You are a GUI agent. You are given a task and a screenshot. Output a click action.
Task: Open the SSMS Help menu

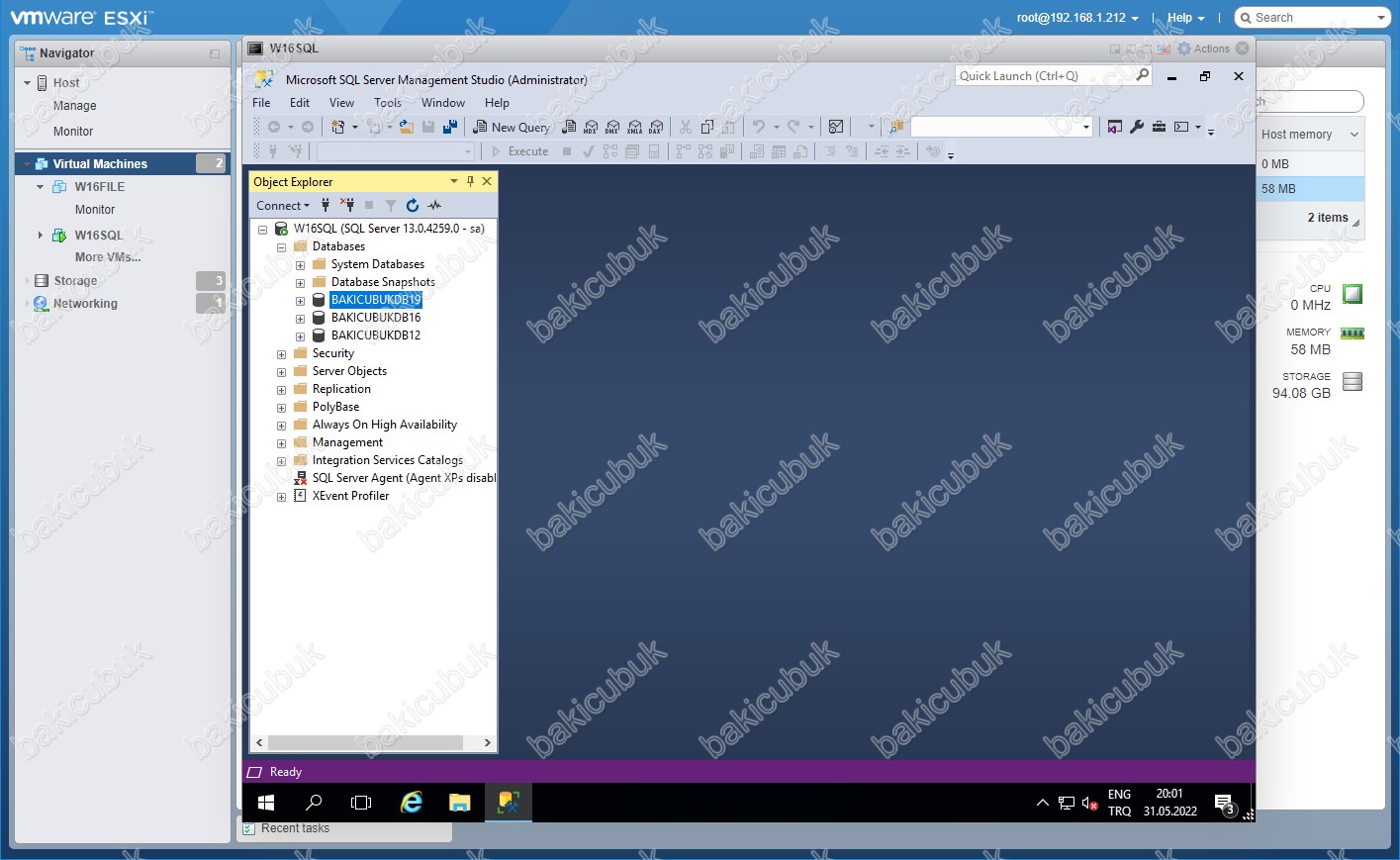[x=497, y=103]
